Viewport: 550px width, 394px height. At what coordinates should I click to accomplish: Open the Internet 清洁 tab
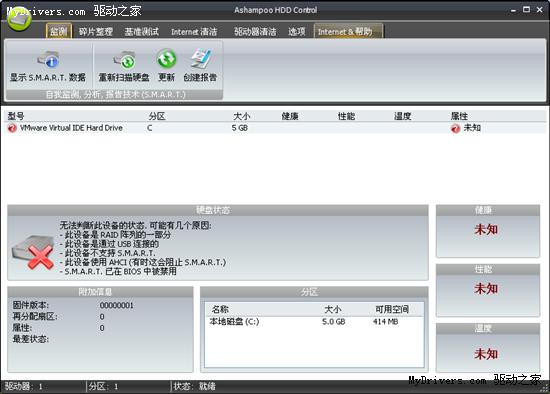pos(194,32)
